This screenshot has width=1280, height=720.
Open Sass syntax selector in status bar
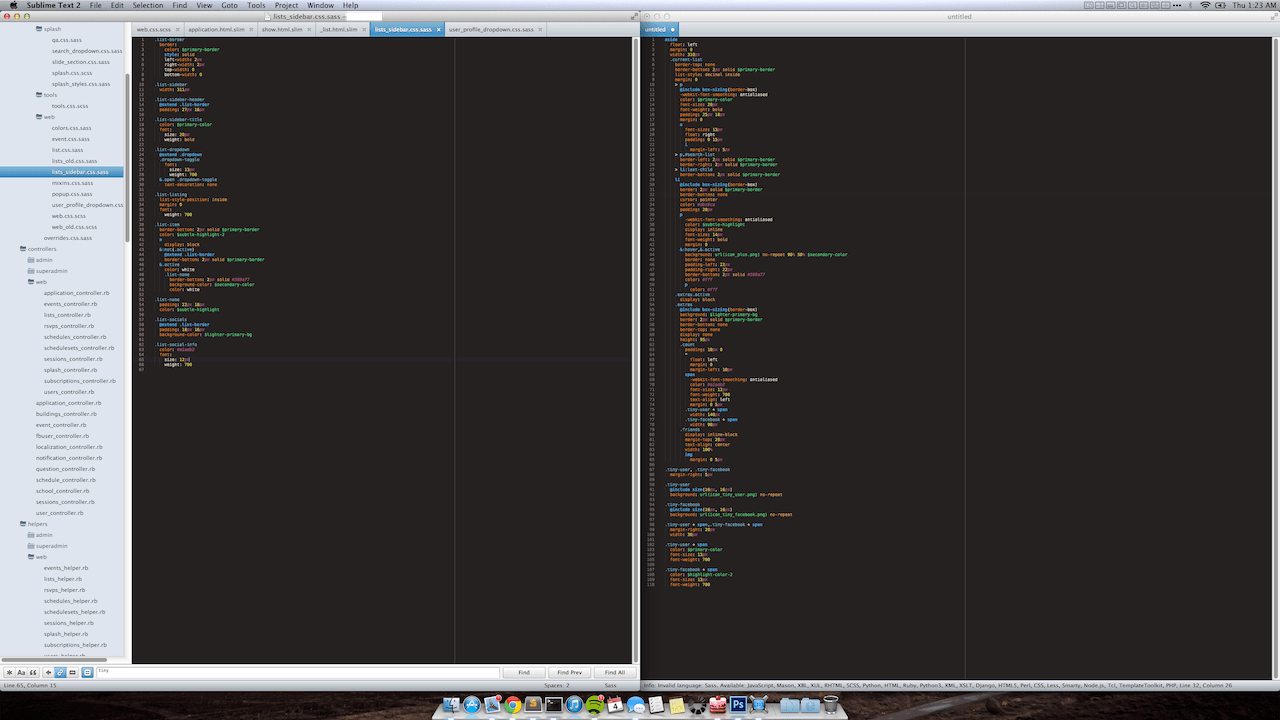click(610, 685)
